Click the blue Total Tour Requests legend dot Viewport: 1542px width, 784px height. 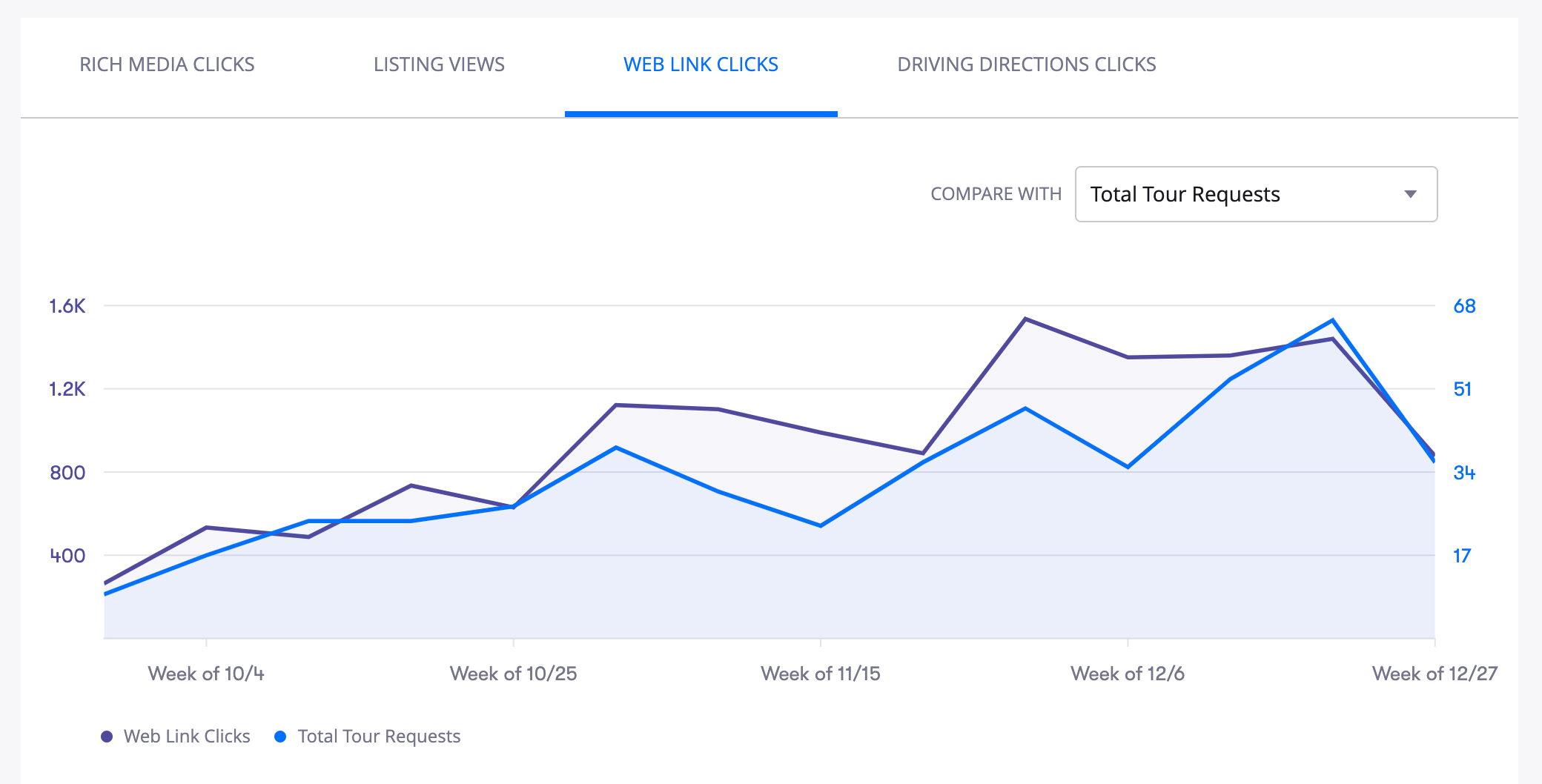point(280,737)
